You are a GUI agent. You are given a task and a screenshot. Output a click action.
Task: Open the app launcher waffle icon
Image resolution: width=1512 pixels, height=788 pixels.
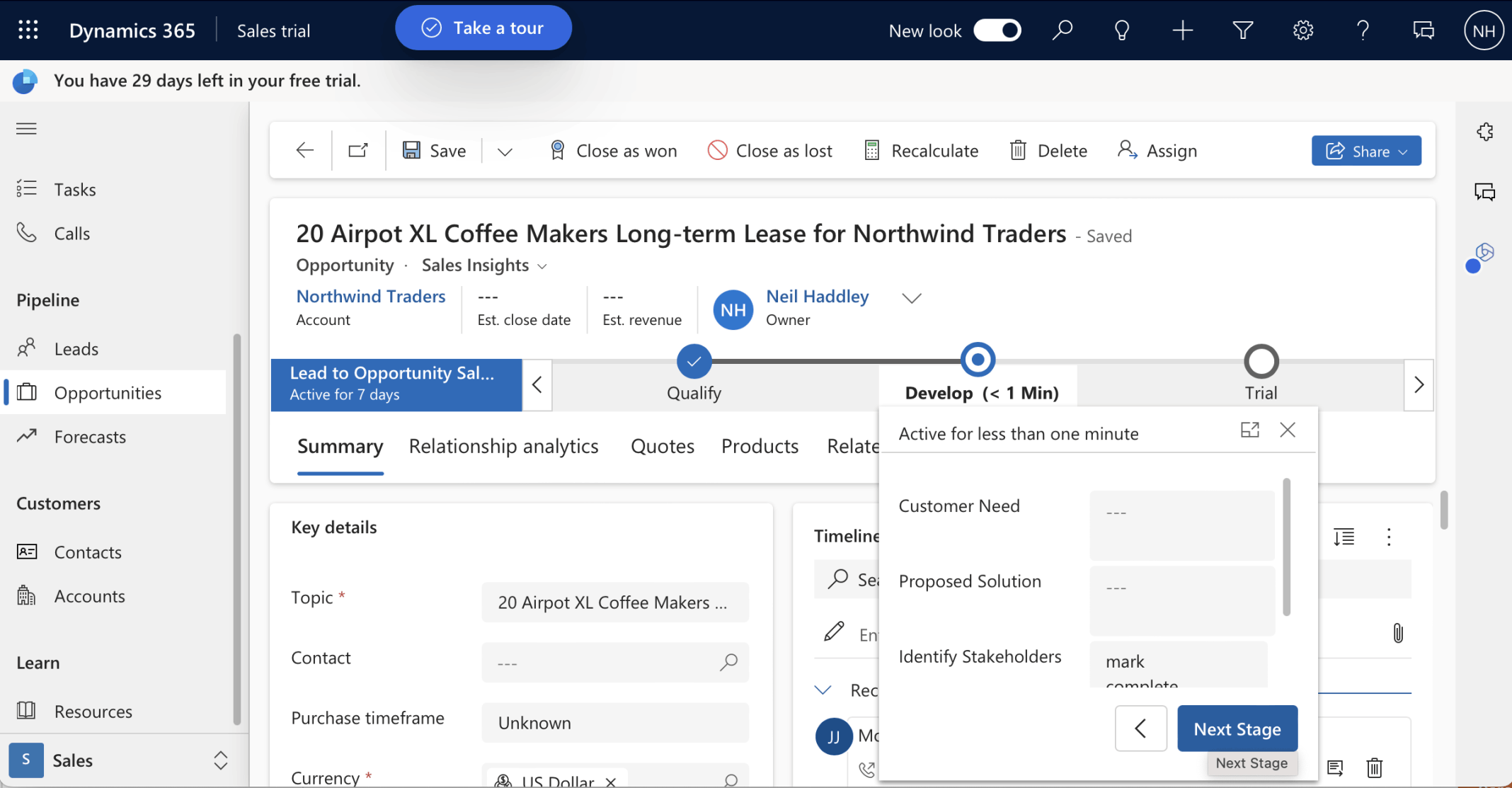[x=28, y=30]
